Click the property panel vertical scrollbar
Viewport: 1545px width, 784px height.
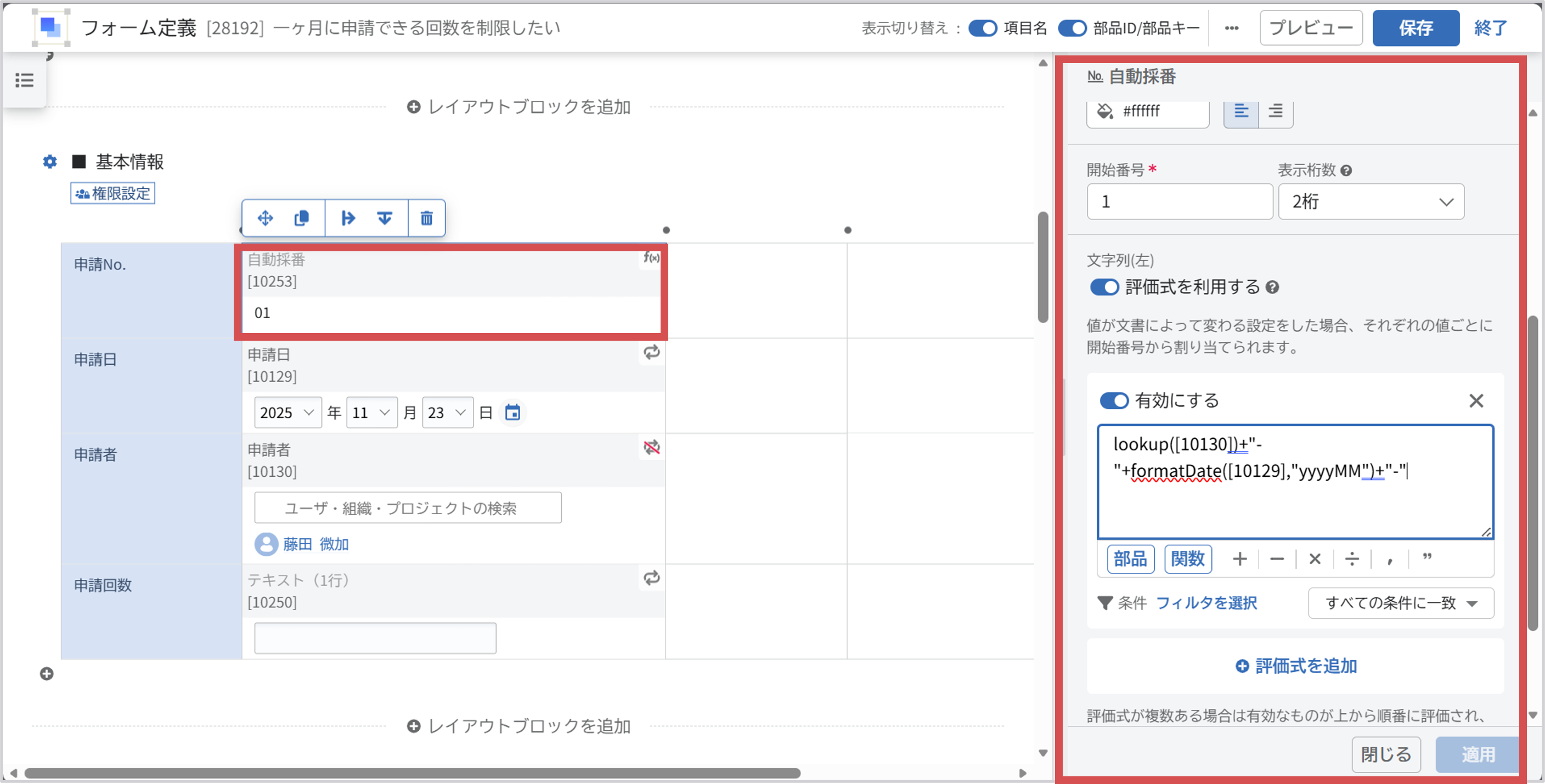pyautogui.click(x=1532, y=473)
